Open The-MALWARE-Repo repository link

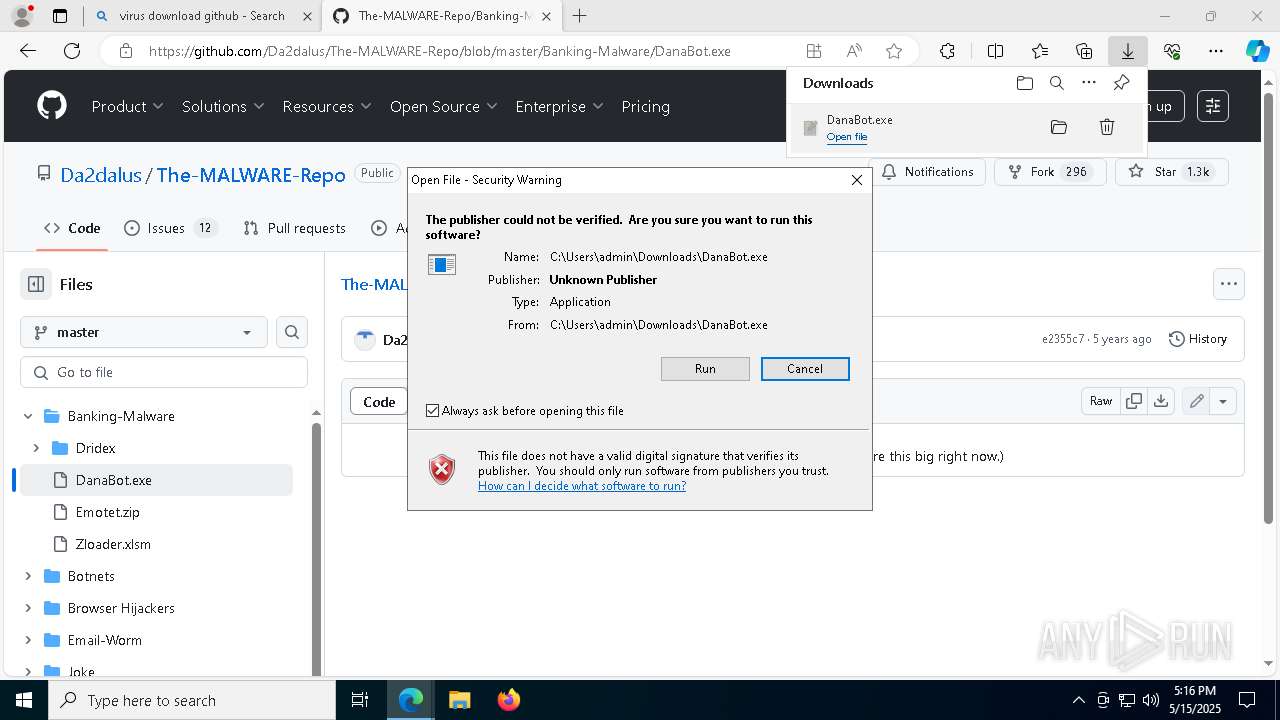pos(251,175)
